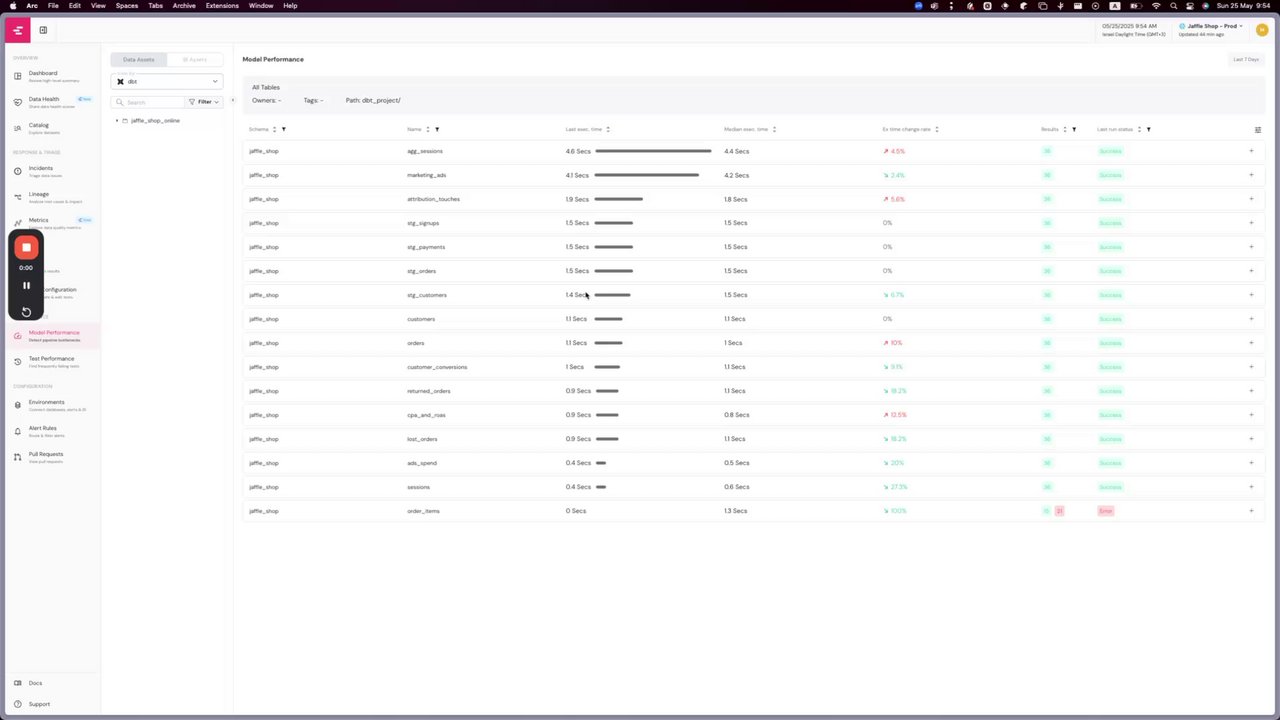Screen dimensions: 1280x720
Task: Expand the agg_sessions row with plus
Action: (x=1251, y=151)
